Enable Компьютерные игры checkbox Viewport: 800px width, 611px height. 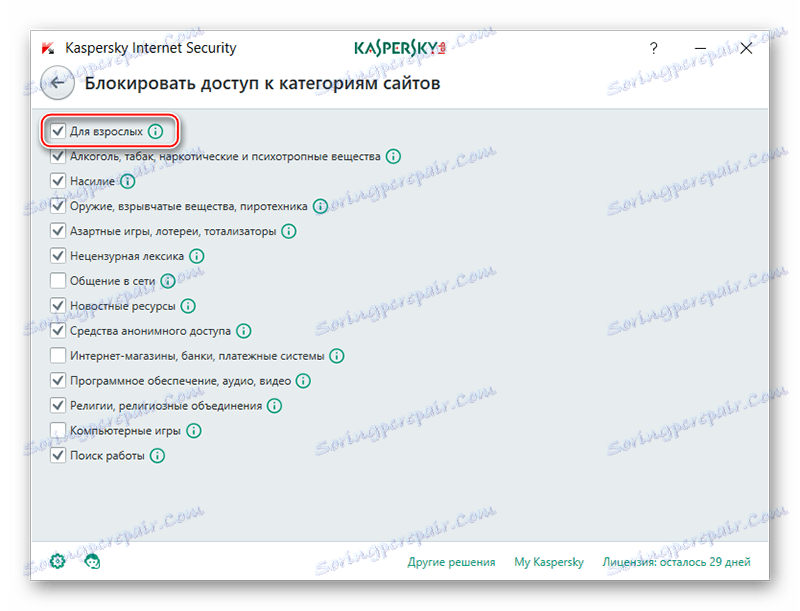click(x=58, y=430)
